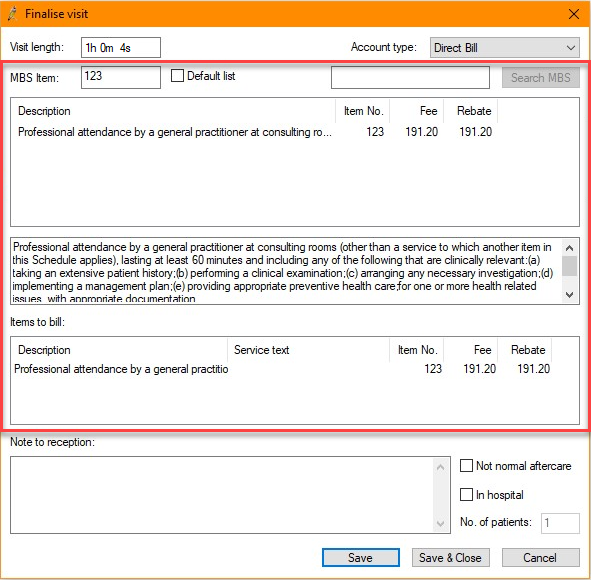Tick the In hospital checkbox
The image size is (591, 580).
coord(466,494)
